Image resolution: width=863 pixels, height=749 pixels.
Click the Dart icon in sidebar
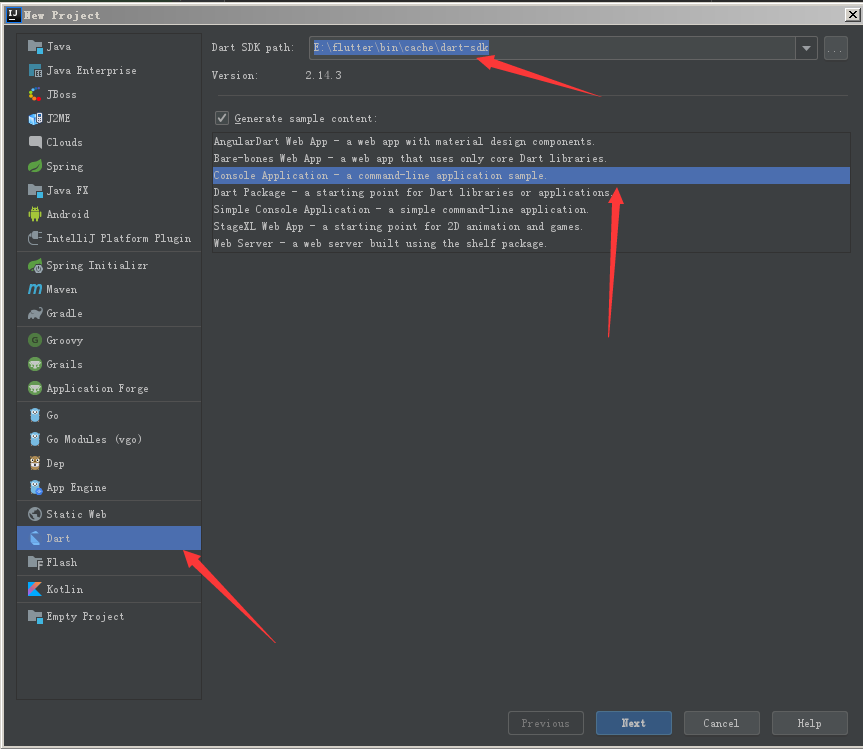(35, 538)
